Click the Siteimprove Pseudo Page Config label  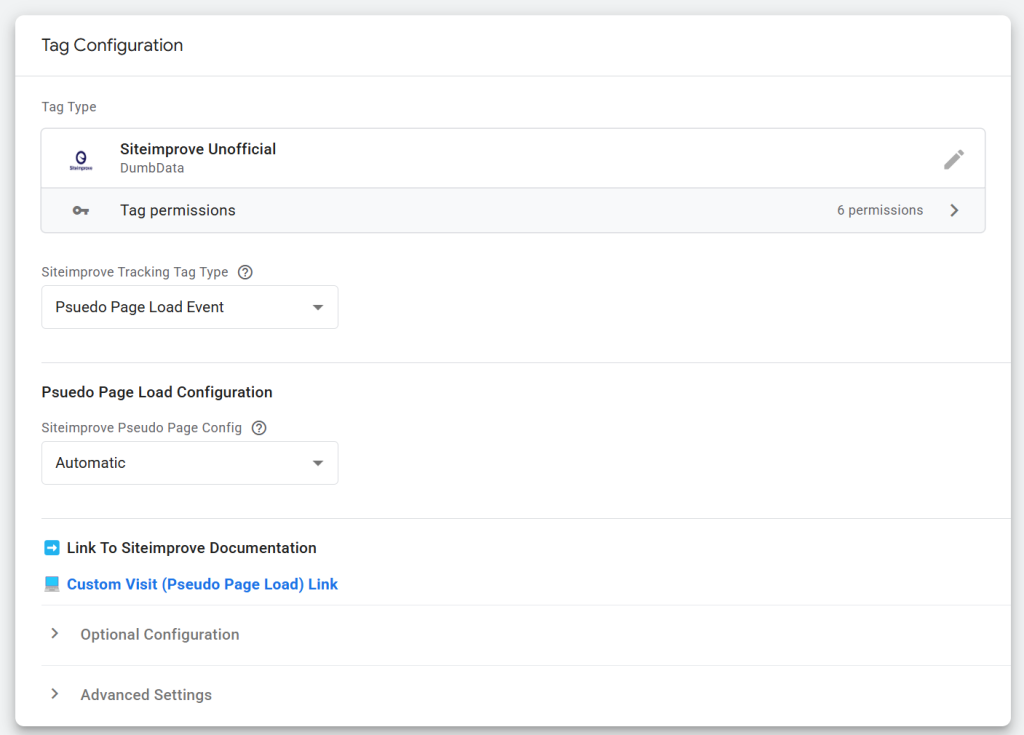[x=141, y=428]
